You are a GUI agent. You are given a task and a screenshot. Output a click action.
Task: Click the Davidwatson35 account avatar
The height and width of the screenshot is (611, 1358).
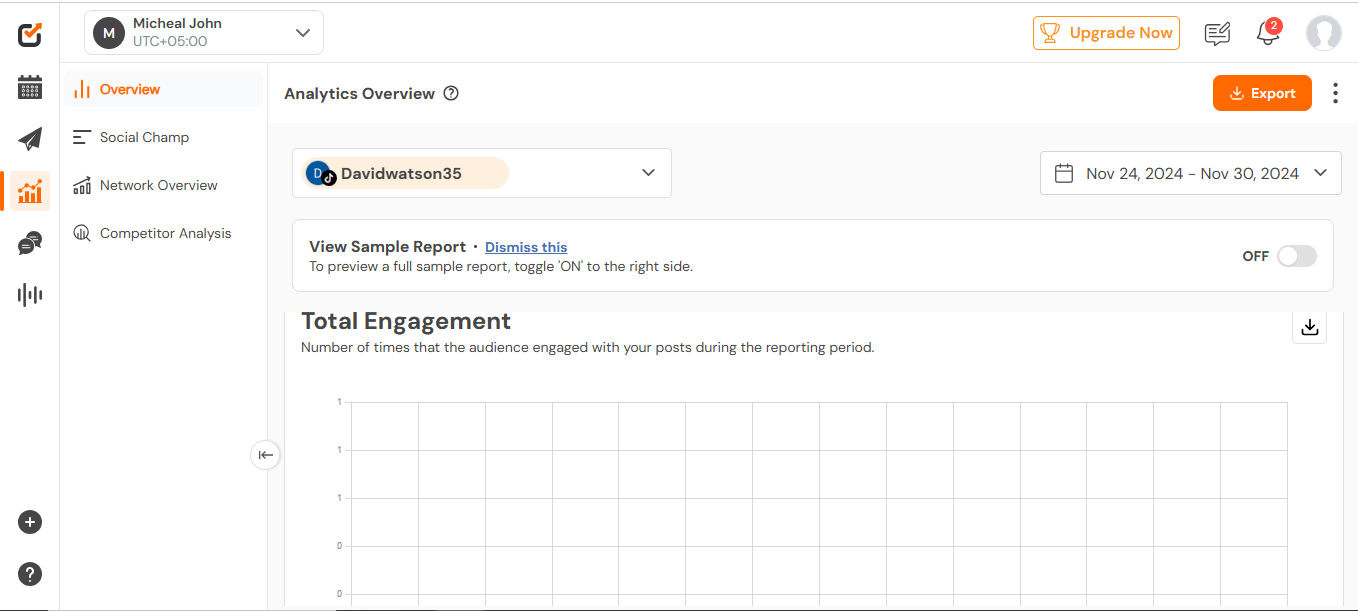point(319,173)
